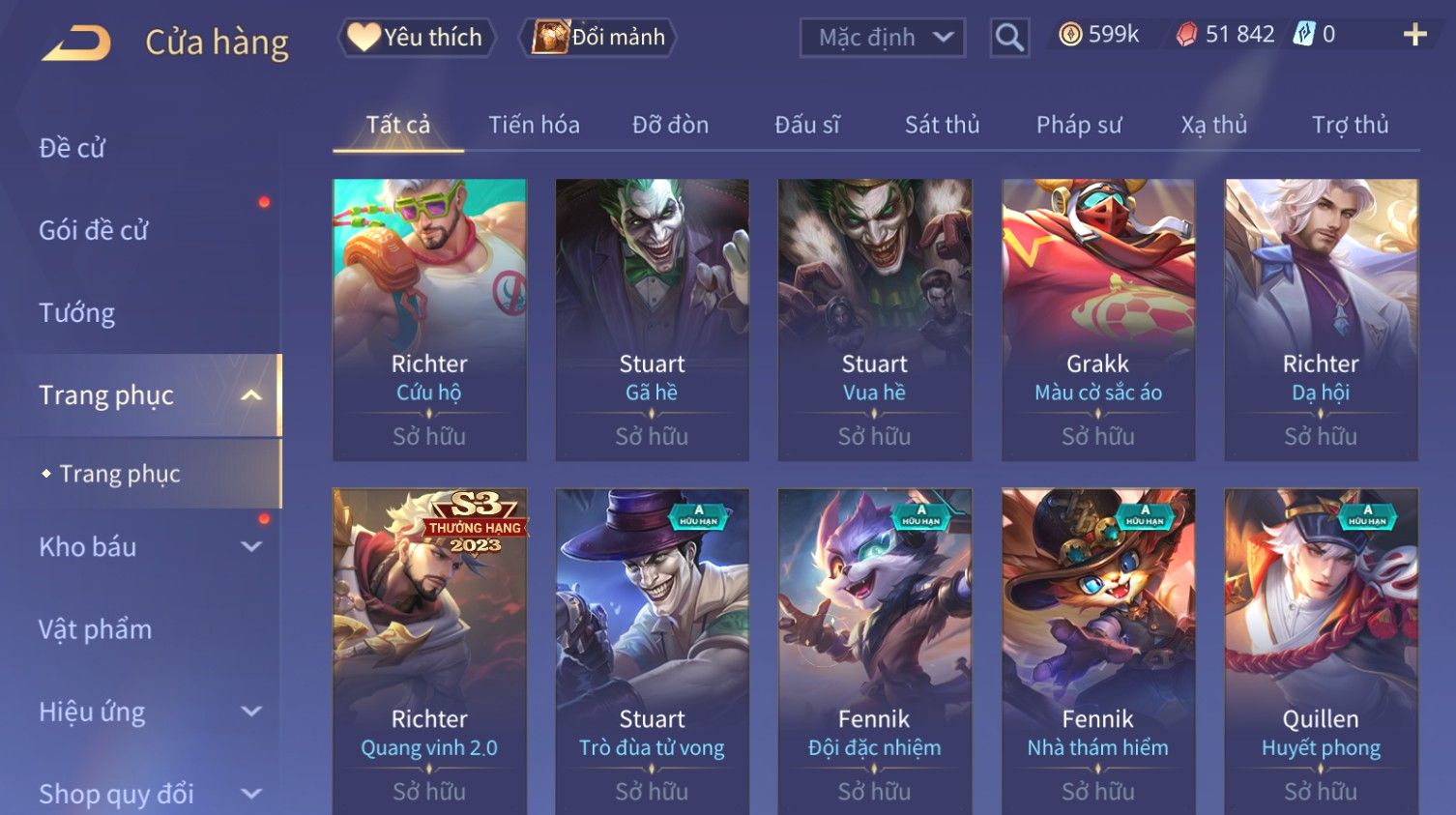Viewport: 1456px width, 815px height.
Task: Open the Mặc định sort dropdown
Action: (883, 38)
